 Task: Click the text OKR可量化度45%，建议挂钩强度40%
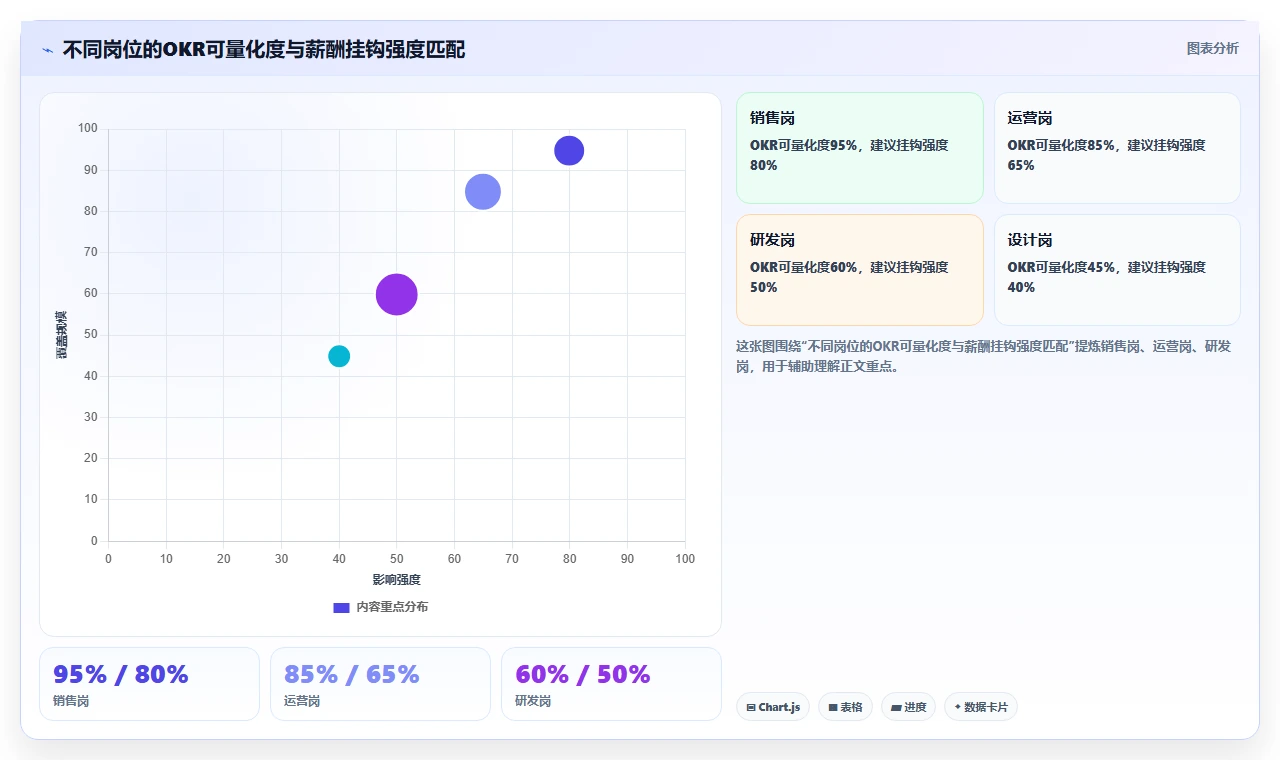(1107, 277)
